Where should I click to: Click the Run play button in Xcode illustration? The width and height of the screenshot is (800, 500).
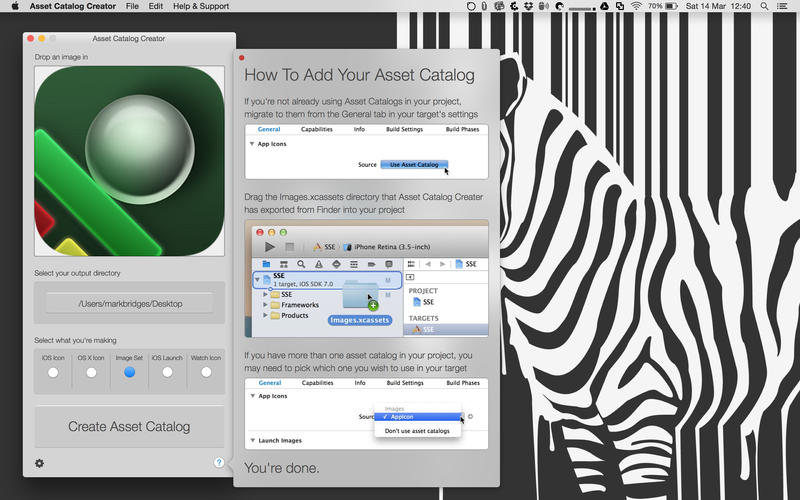(x=270, y=247)
